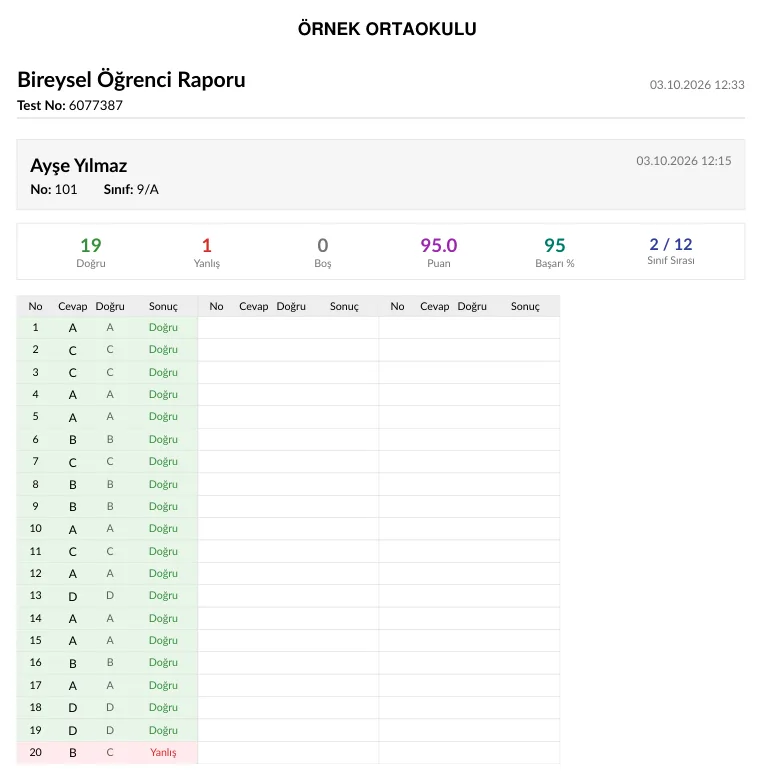Select the row for question 1
This screenshot has height=780, width=761.
[107, 328]
